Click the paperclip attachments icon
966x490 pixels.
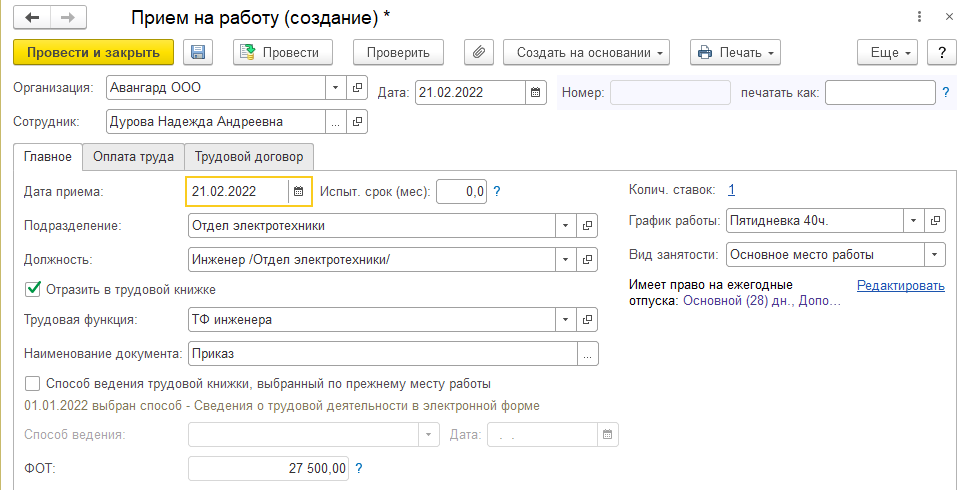(479, 53)
